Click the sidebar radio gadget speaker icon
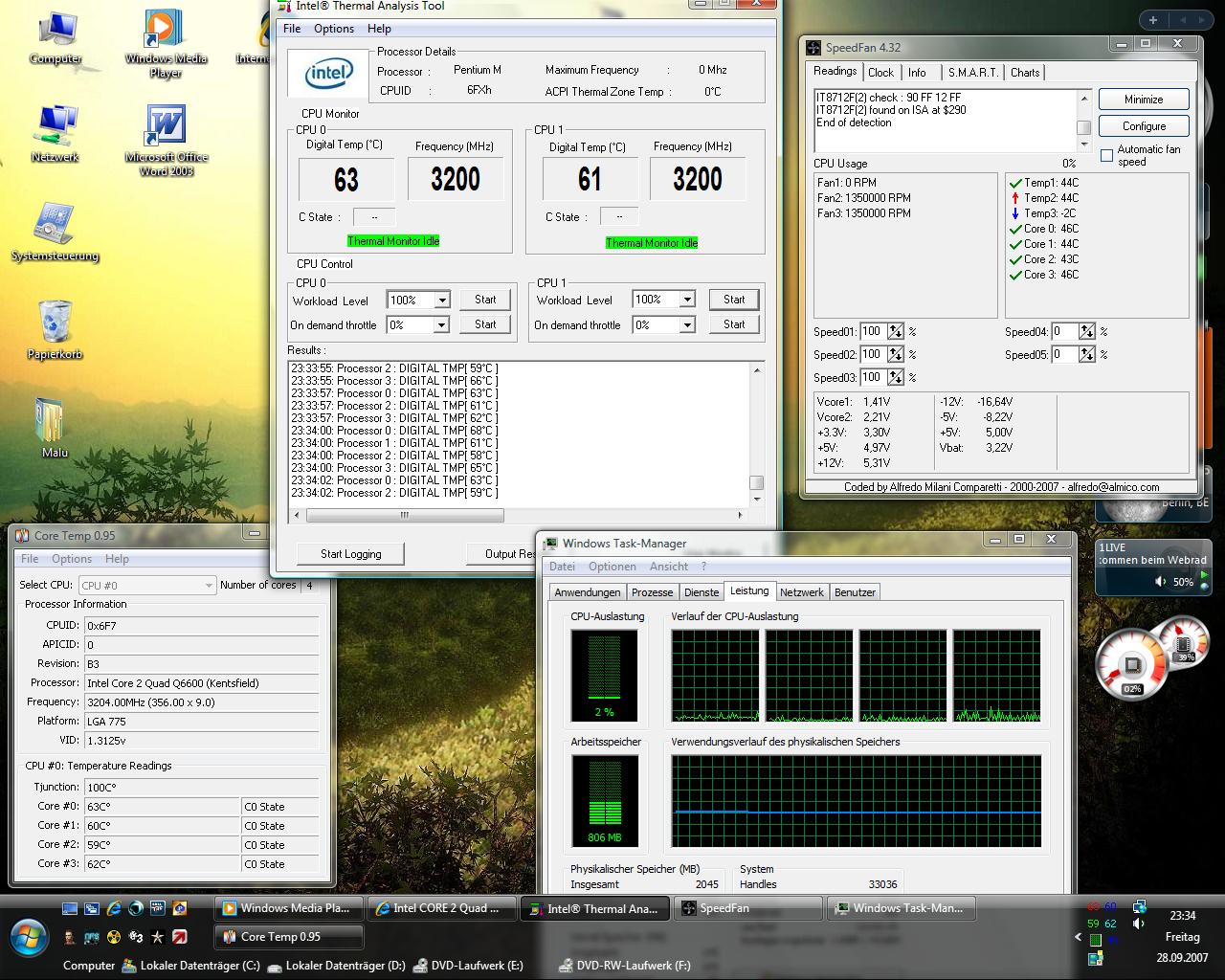The image size is (1225, 980). (x=1161, y=581)
